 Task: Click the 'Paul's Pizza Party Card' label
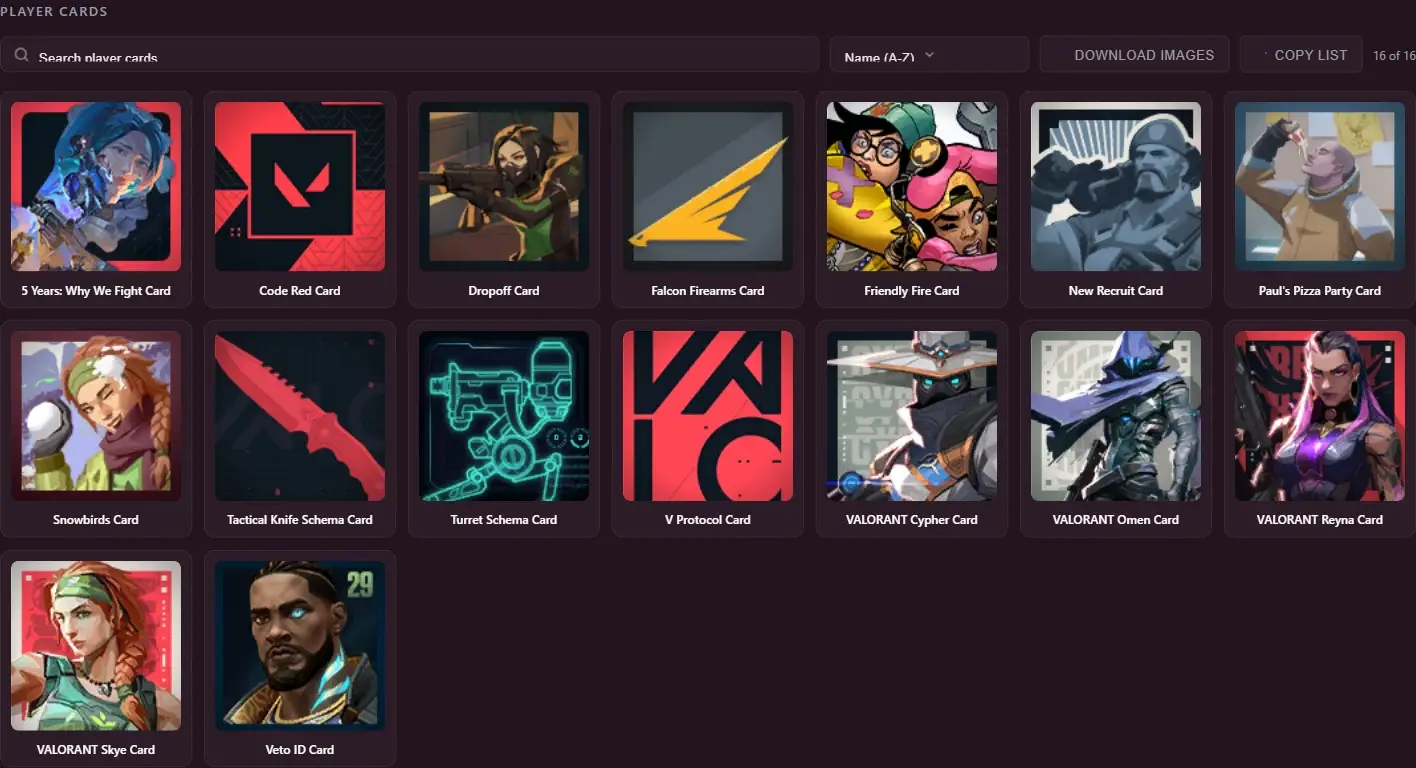click(x=1320, y=291)
